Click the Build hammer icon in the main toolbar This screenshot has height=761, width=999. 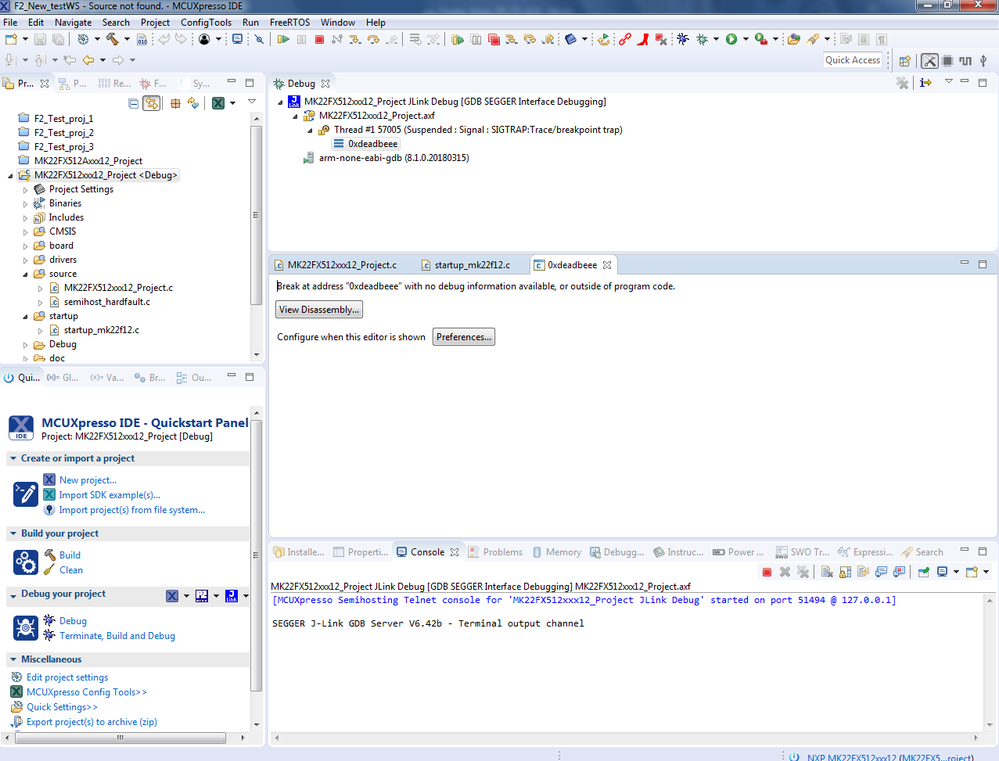tap(112, 40)
